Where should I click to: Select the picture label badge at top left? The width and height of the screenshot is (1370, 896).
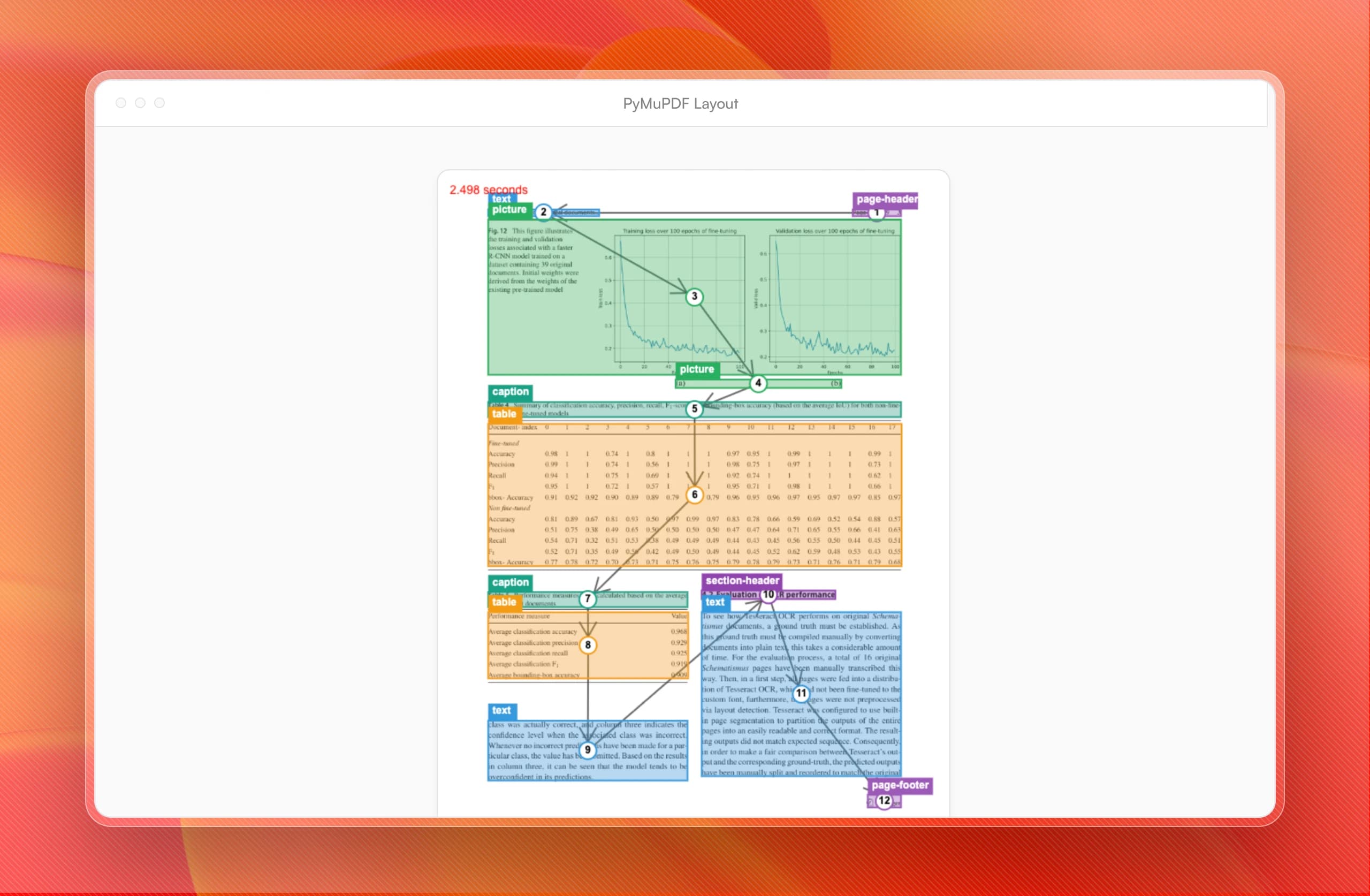510,210
